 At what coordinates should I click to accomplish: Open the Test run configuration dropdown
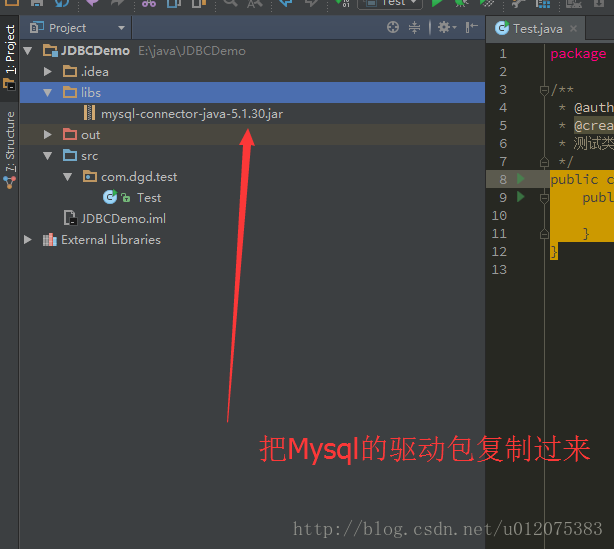pos(390,4)
